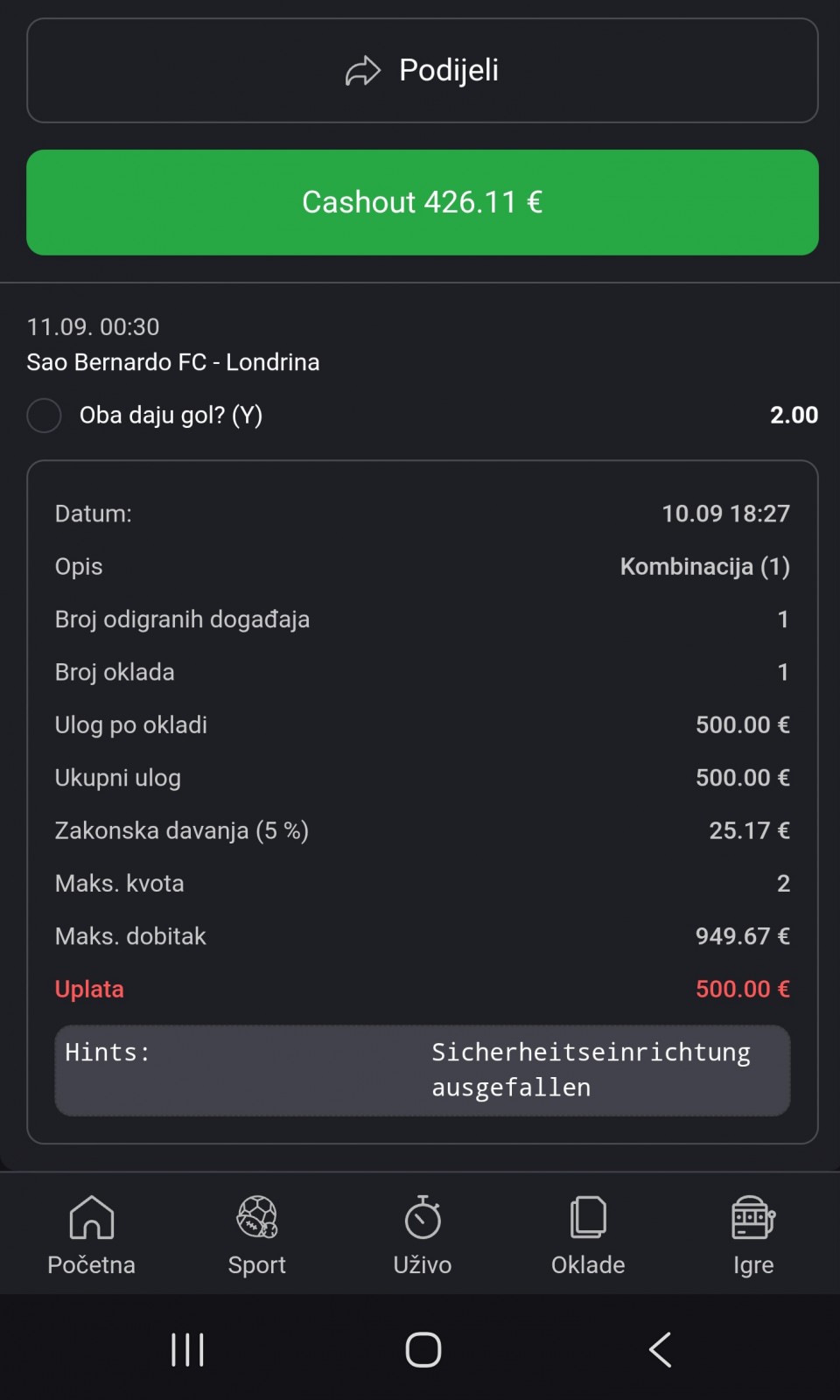Tap the Hints Sicherheitseinrichtung ausgefallen box
This screenshot has height=1400, width=840.
[423, 1070]
